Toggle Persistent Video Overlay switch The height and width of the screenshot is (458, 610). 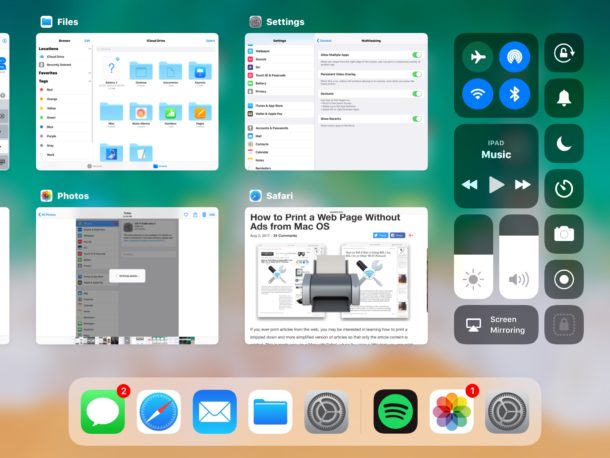point(417,74)
